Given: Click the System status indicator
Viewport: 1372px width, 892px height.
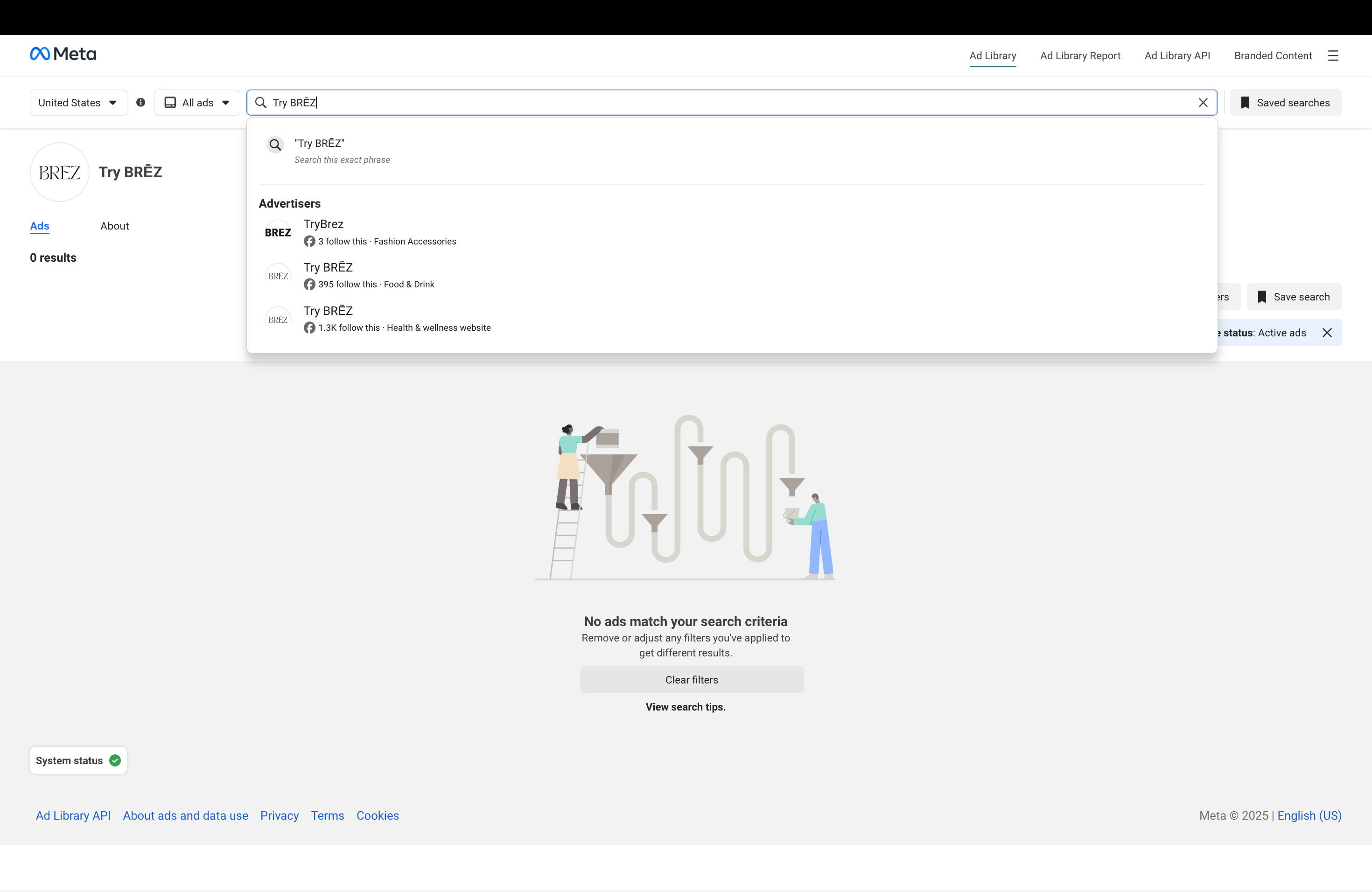Looking at the screenshot, I should 78,760.
